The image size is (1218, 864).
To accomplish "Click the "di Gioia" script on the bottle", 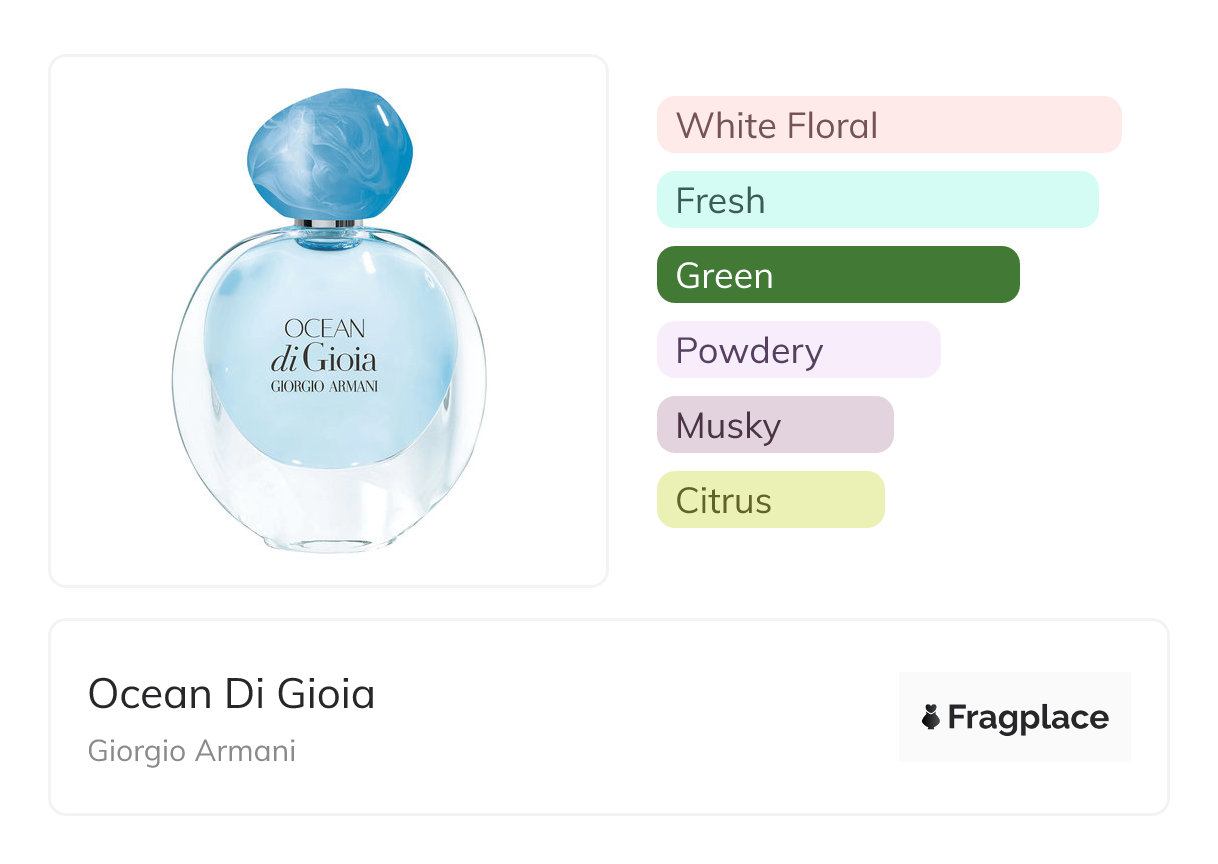I will [324, 358].
